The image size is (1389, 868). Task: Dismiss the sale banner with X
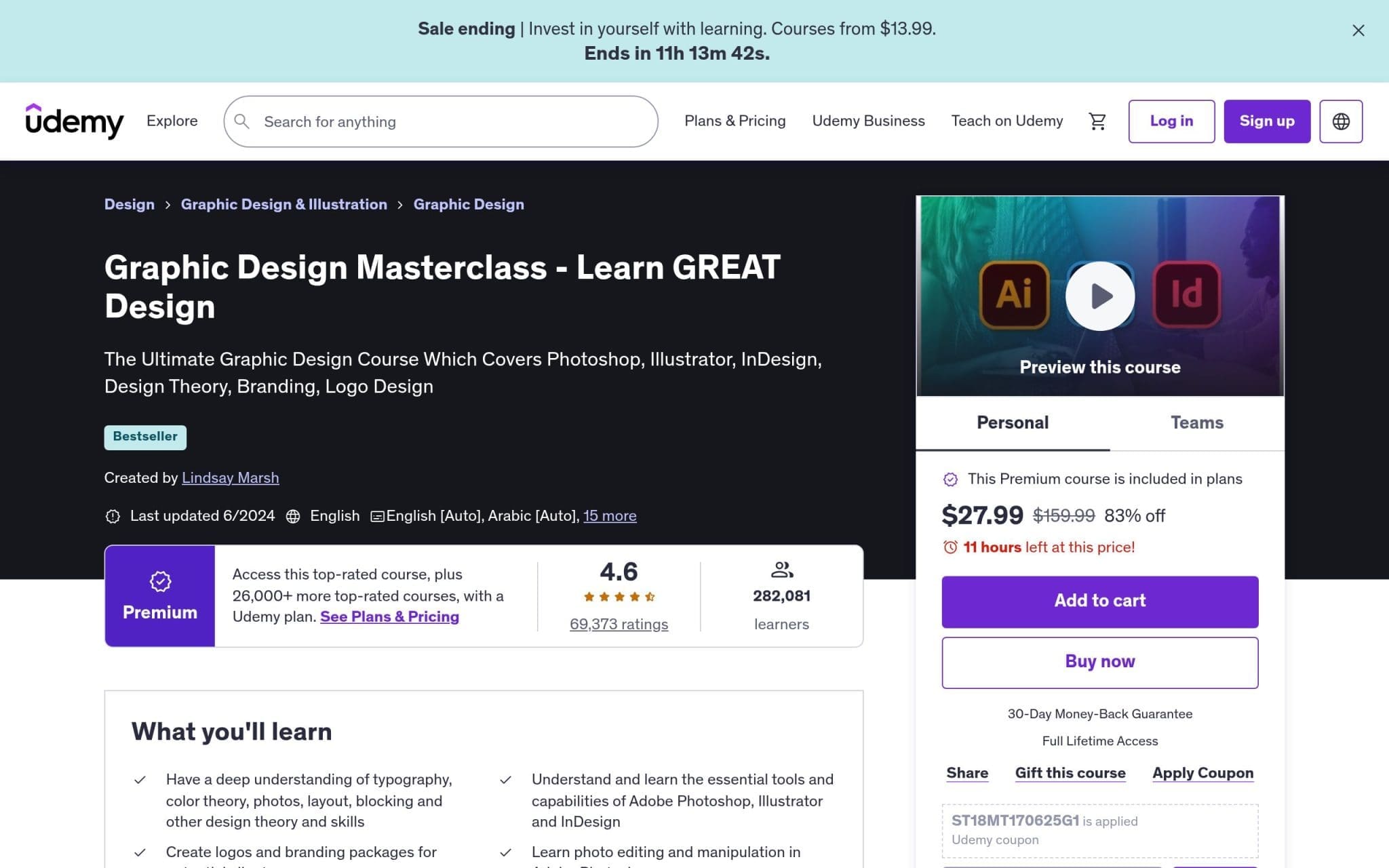click(1358, 31)
